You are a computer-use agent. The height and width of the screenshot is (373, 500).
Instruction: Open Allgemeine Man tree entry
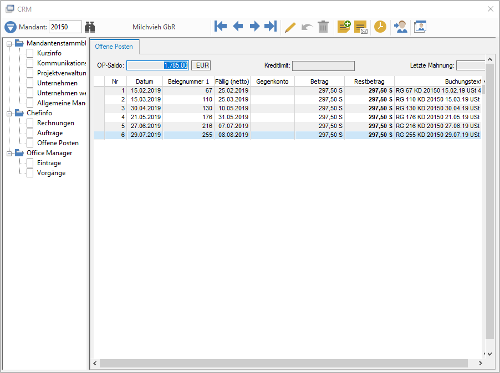(61, 103)
